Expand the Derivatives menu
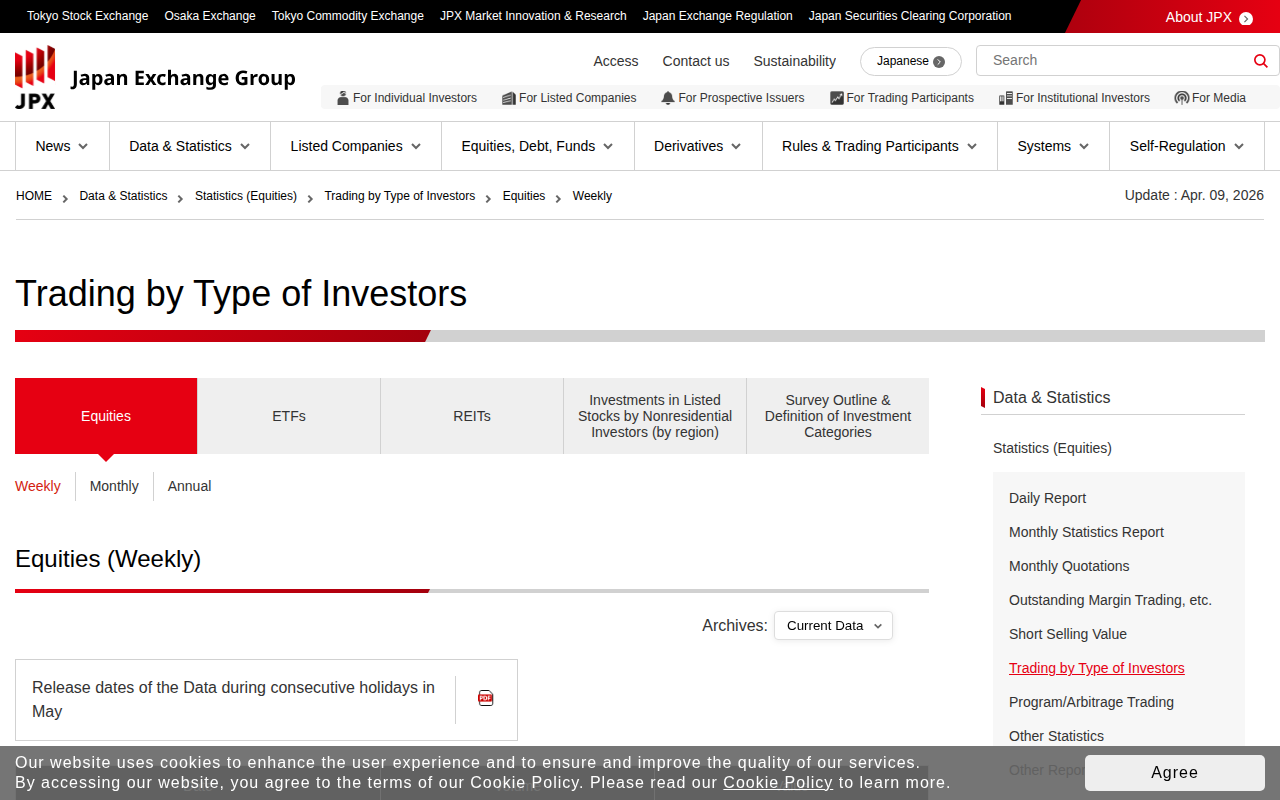Viewport: 1280px width, 800px height. (x=698, y=146)
